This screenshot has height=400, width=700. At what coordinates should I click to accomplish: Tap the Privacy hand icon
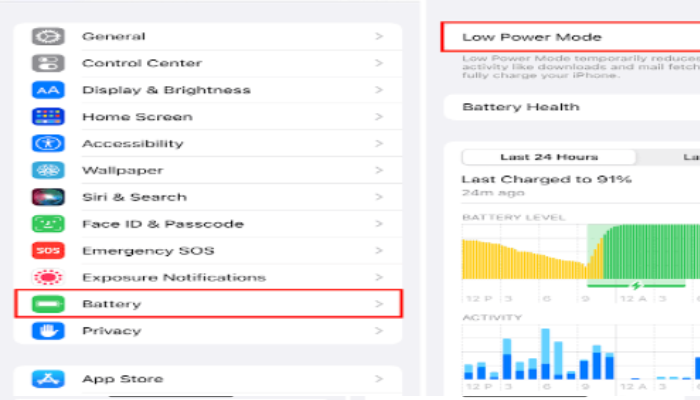[48, 331]
